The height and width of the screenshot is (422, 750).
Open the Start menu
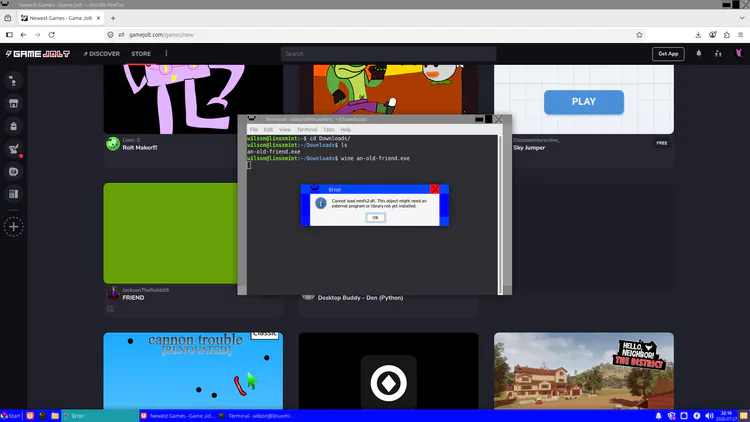11,416
